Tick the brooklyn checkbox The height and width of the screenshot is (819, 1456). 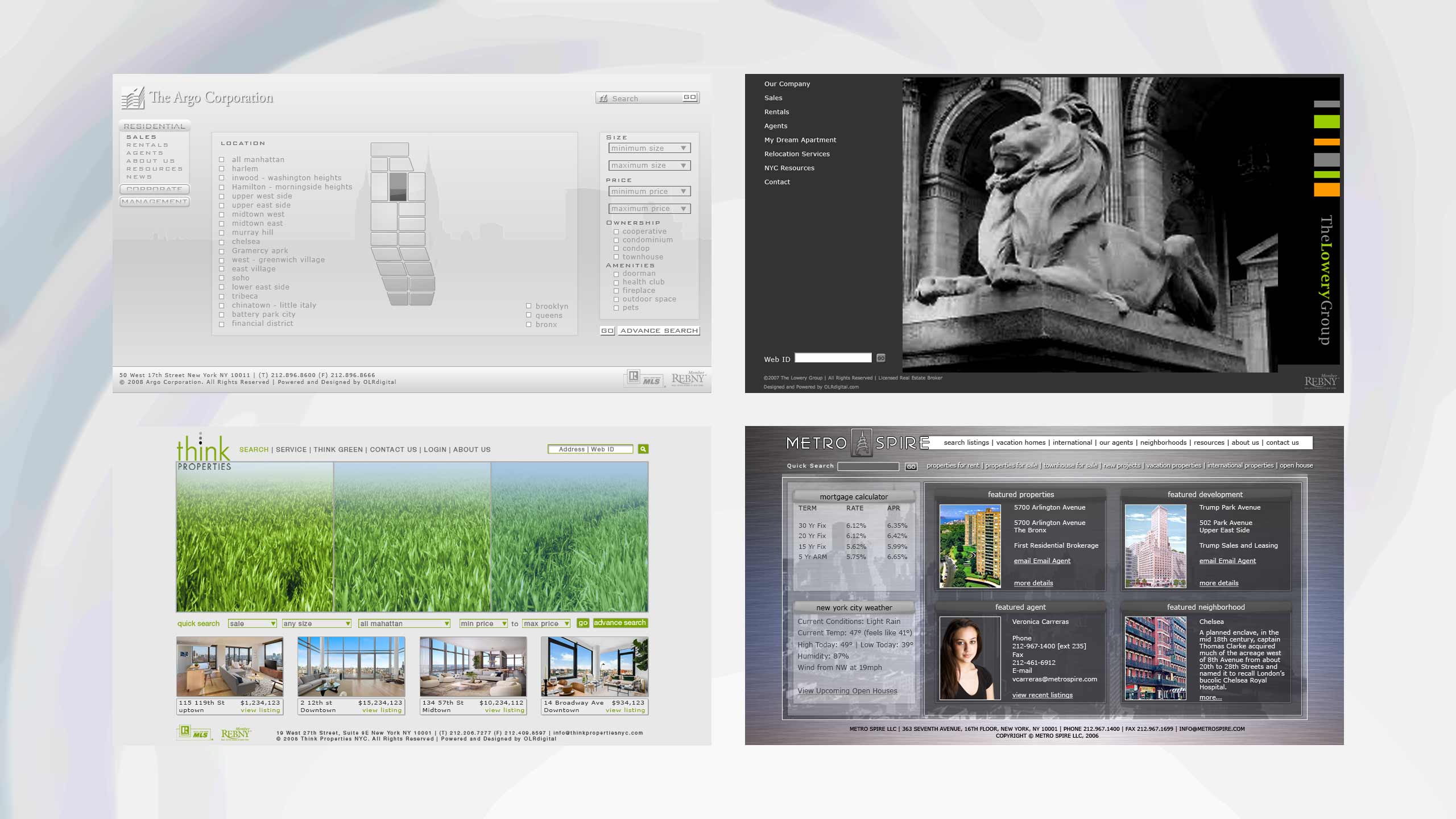(x=528, y=306)
